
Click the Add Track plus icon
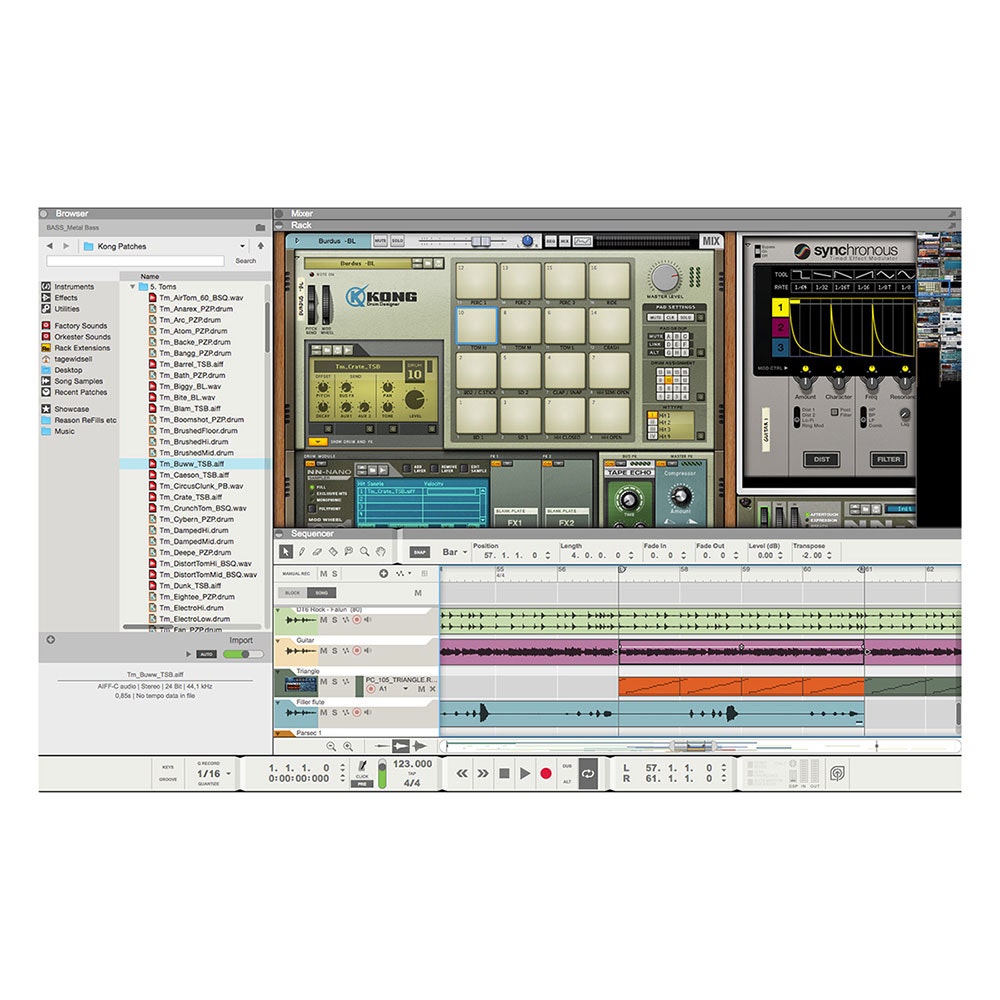point(383,573)
